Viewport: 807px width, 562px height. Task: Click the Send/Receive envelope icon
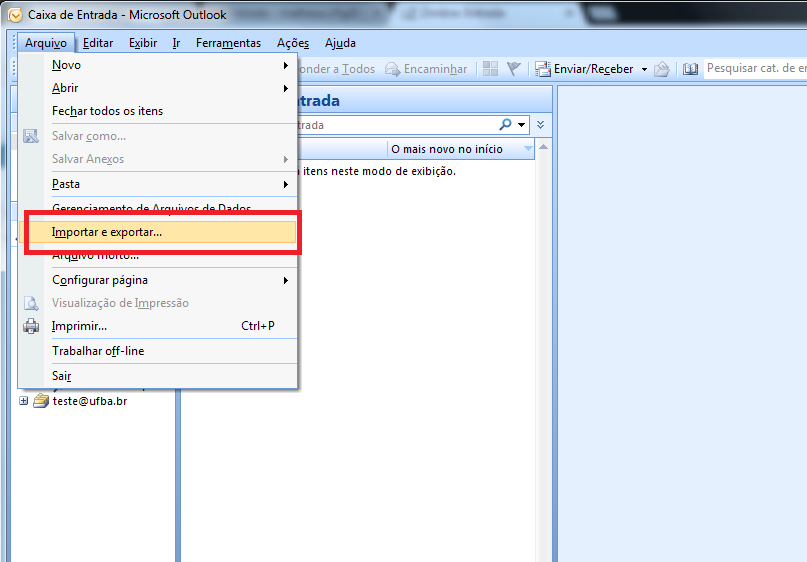point(543,69)
